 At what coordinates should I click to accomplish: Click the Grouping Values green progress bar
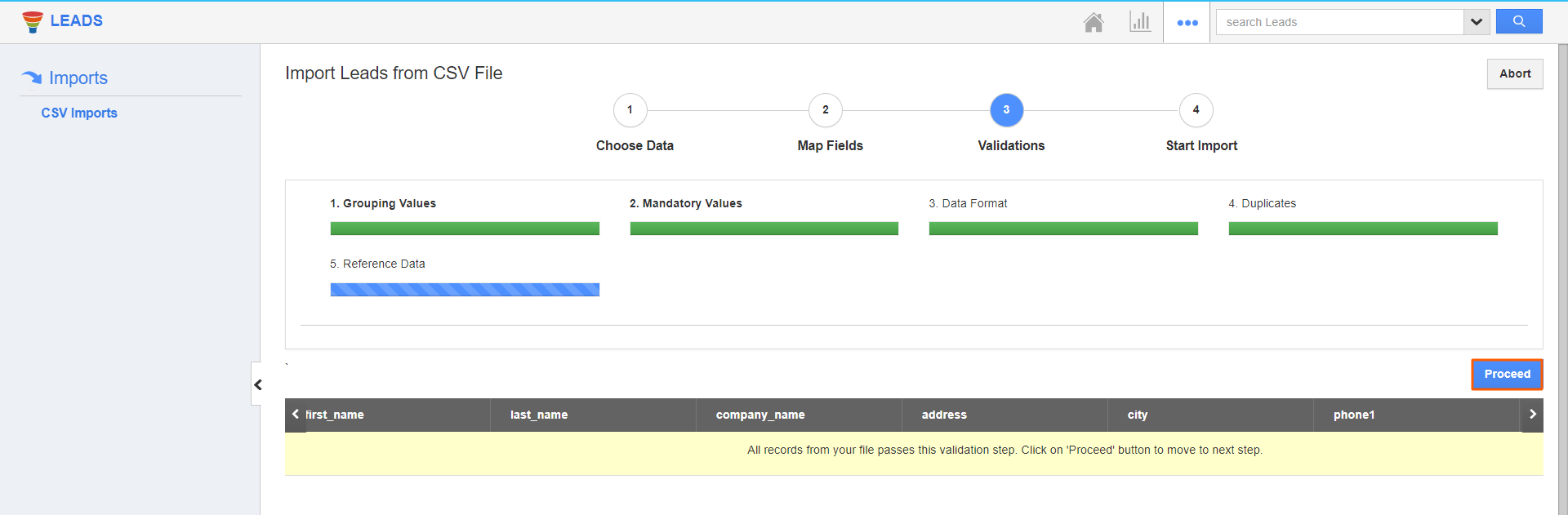[x=465, y=229]
